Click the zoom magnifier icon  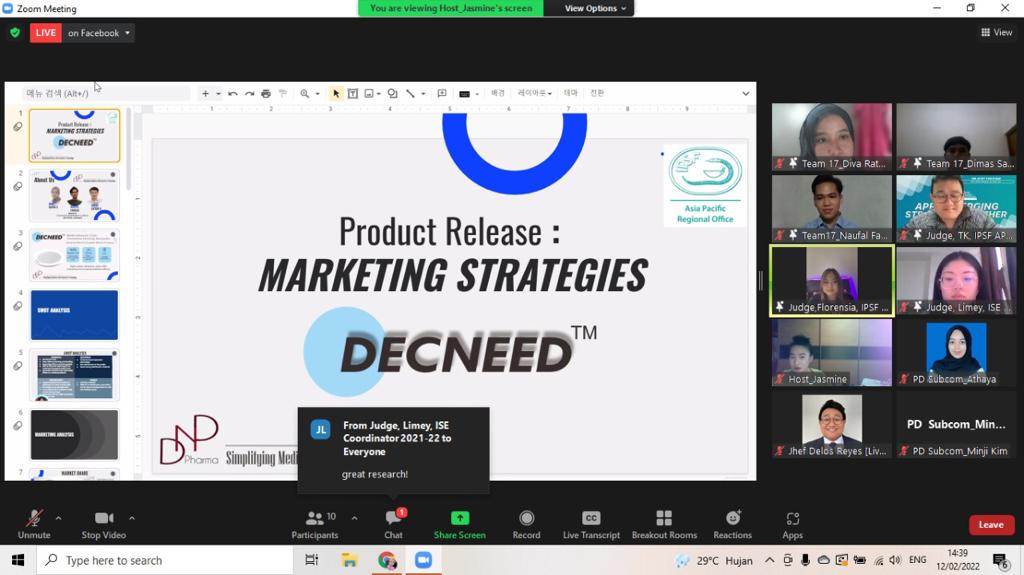(x=304, y=93)
